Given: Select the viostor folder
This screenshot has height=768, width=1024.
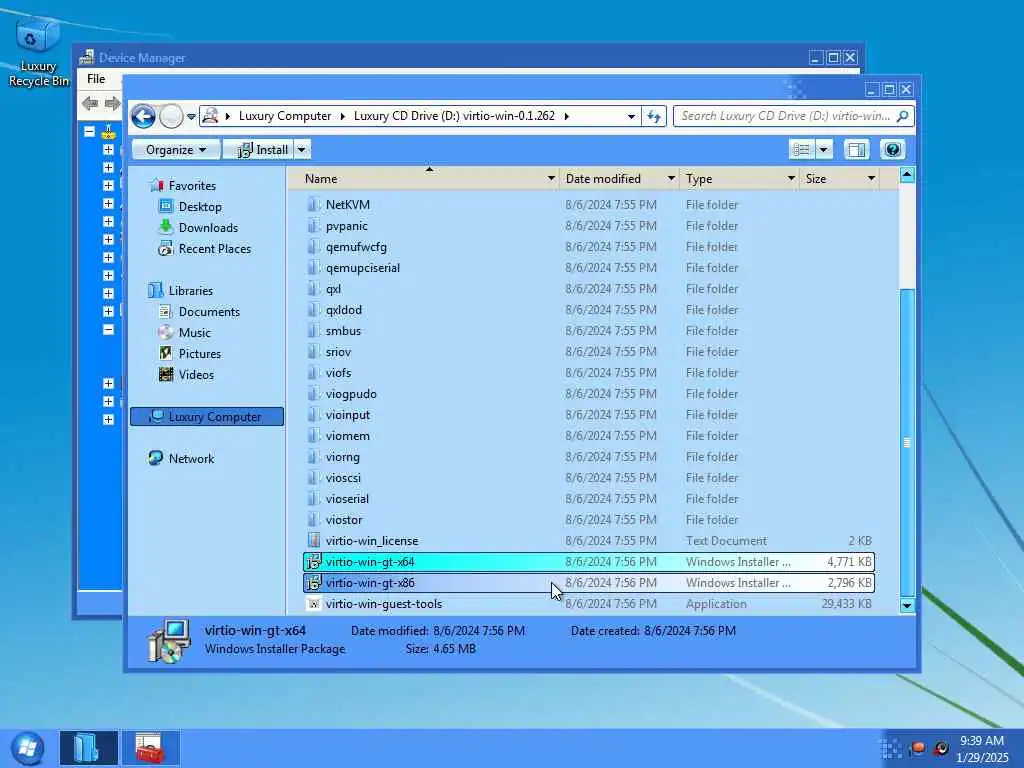Looking at the screenshot, I should pos(344,520).
